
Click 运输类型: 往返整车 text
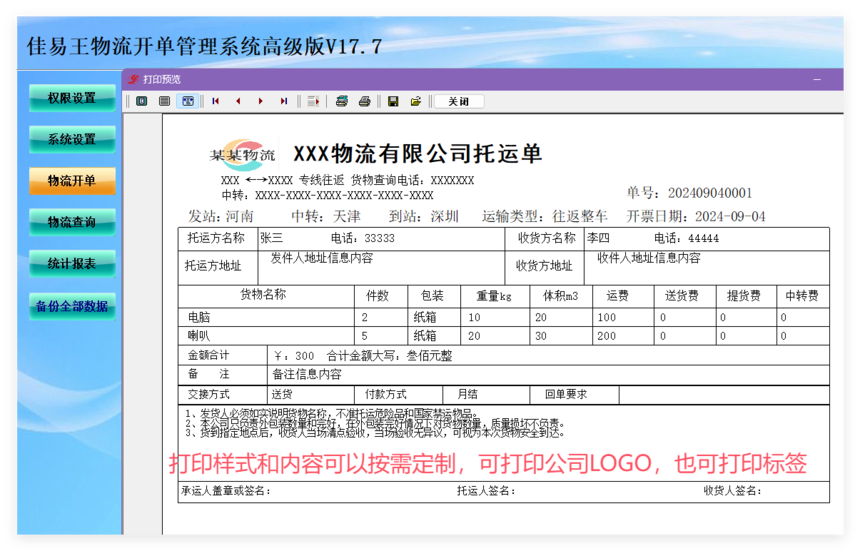[x=545, y=217]
